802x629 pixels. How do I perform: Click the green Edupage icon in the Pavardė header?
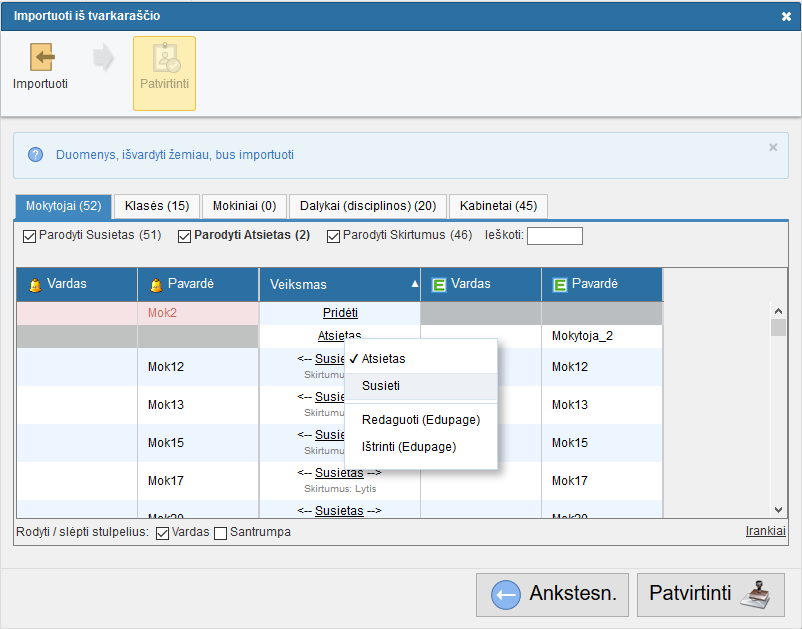[x=560, y=285]
